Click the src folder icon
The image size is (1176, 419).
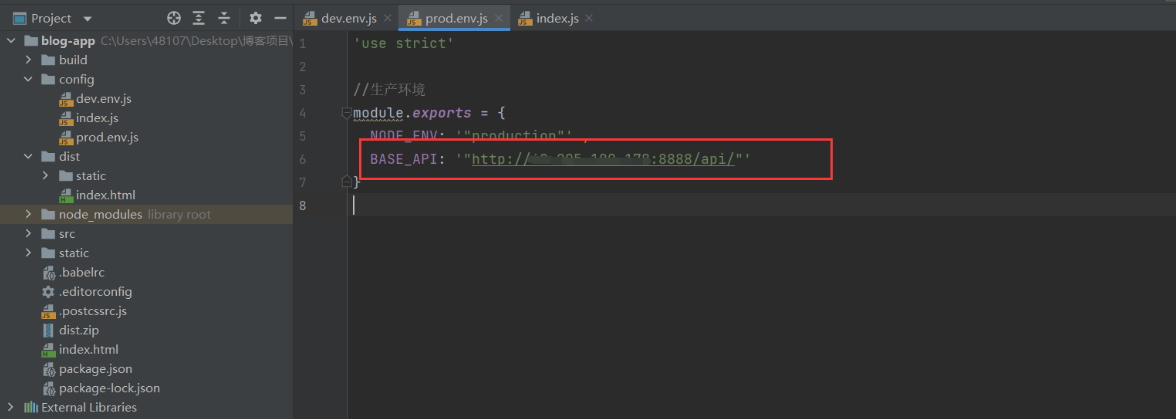[47, 234]
